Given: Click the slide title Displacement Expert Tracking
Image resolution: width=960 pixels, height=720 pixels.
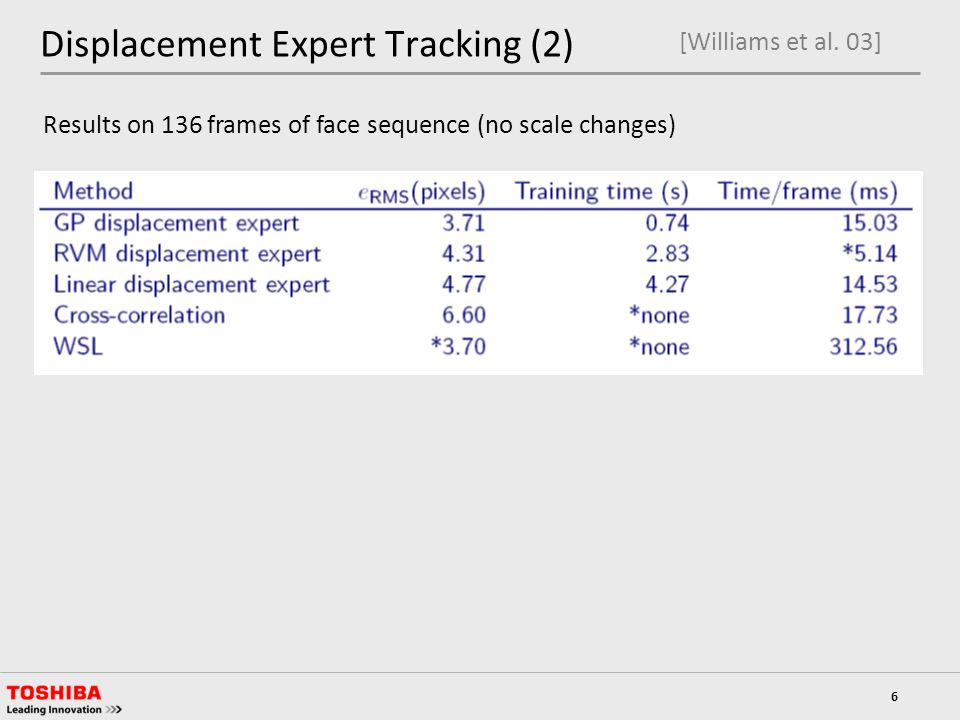Looking at the screenshot, I should pyautogui.click(x=307, y=44).
